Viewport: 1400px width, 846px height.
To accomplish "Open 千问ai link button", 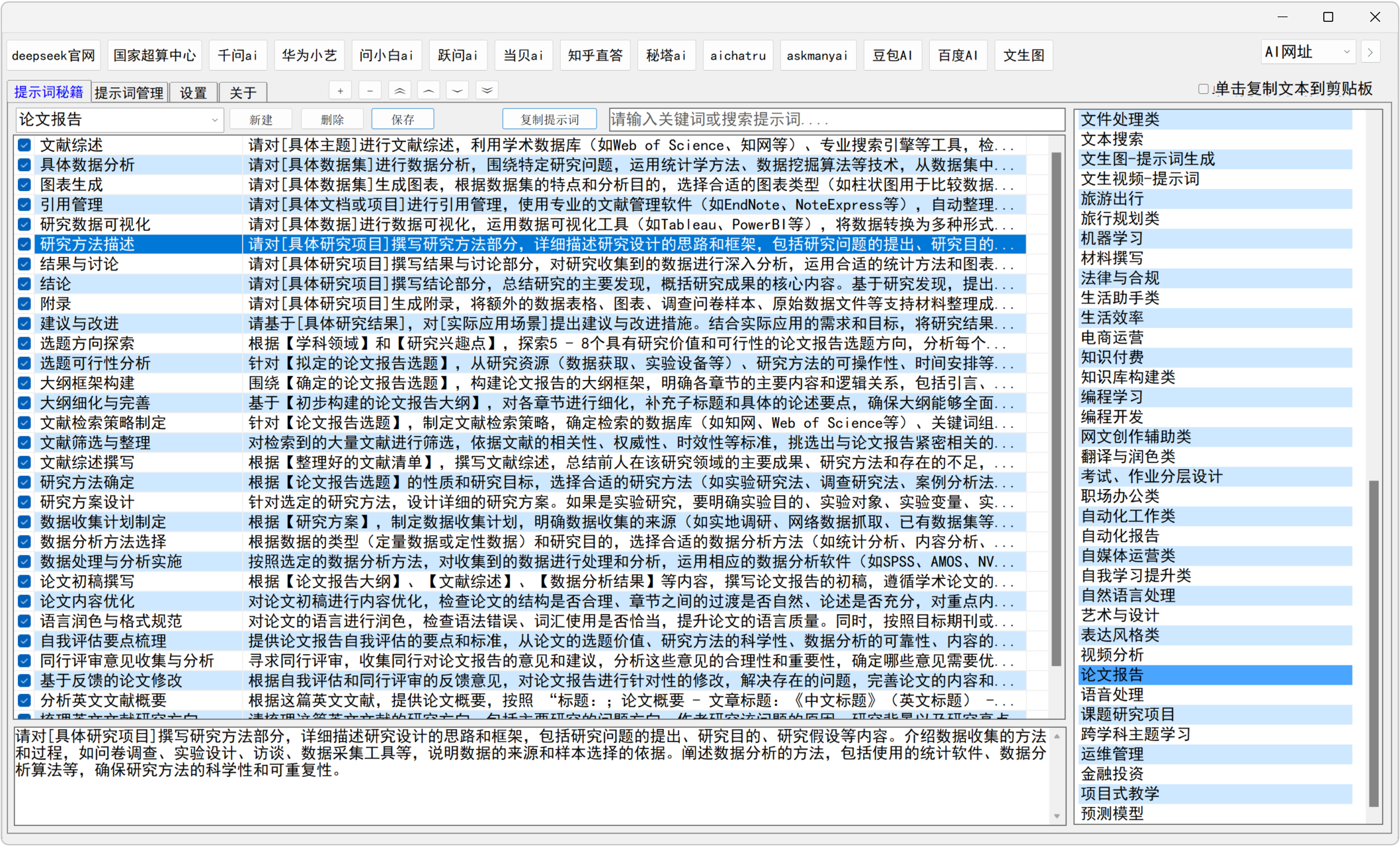I will click(x=237, y=56).
